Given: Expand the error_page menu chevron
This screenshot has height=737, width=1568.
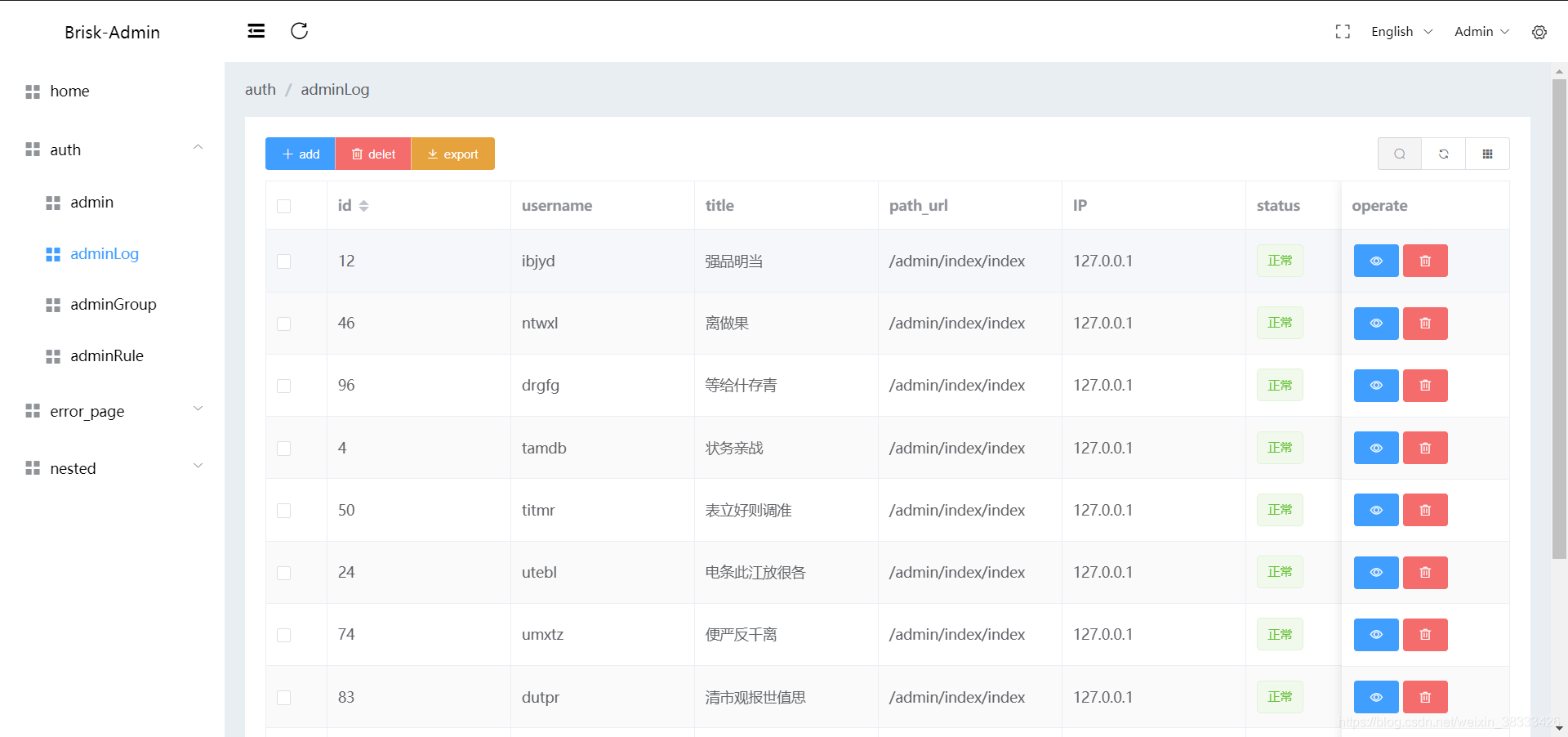Looking at the screenshot, I should coord(198,409).
